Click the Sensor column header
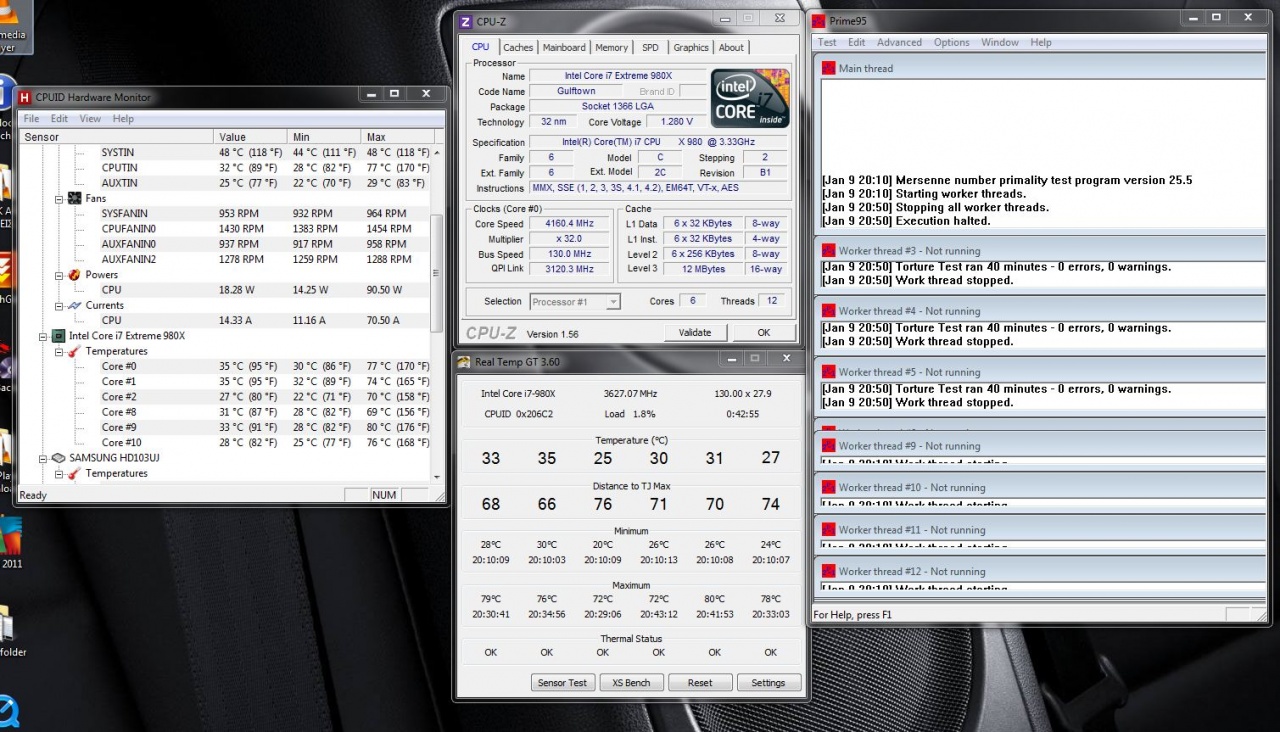 click(117, 137)
